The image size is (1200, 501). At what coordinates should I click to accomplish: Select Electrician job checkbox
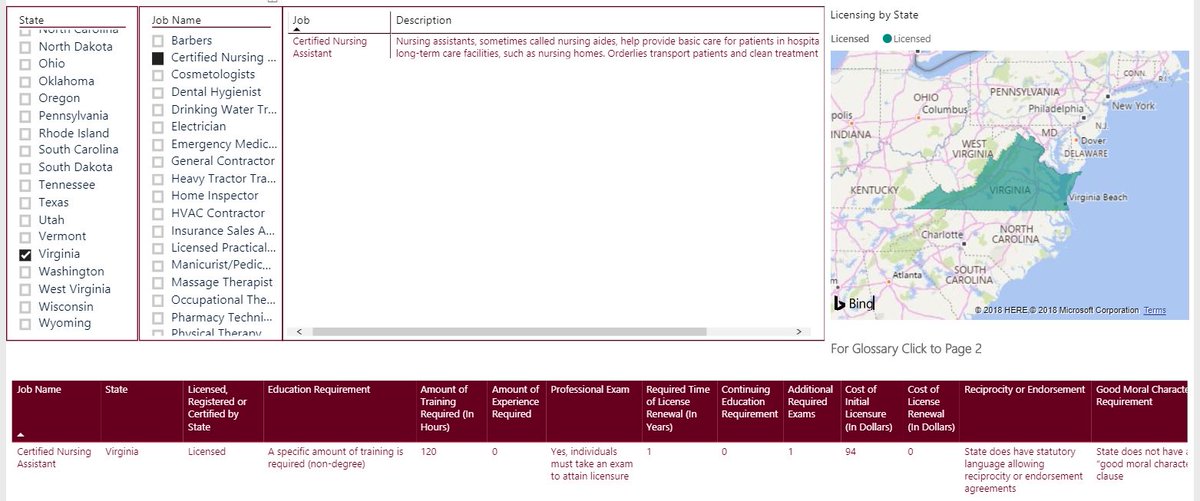pyautogui.click(x=158, y=127)
